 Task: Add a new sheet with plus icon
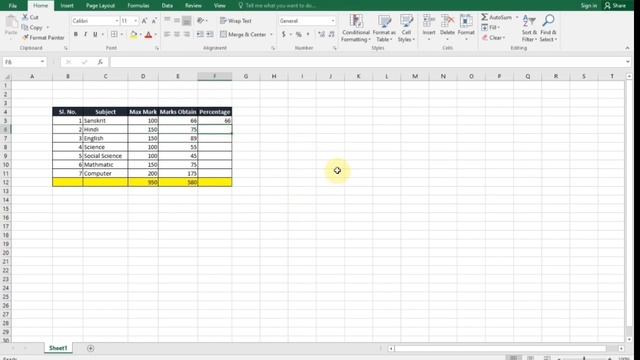point(91,348)
